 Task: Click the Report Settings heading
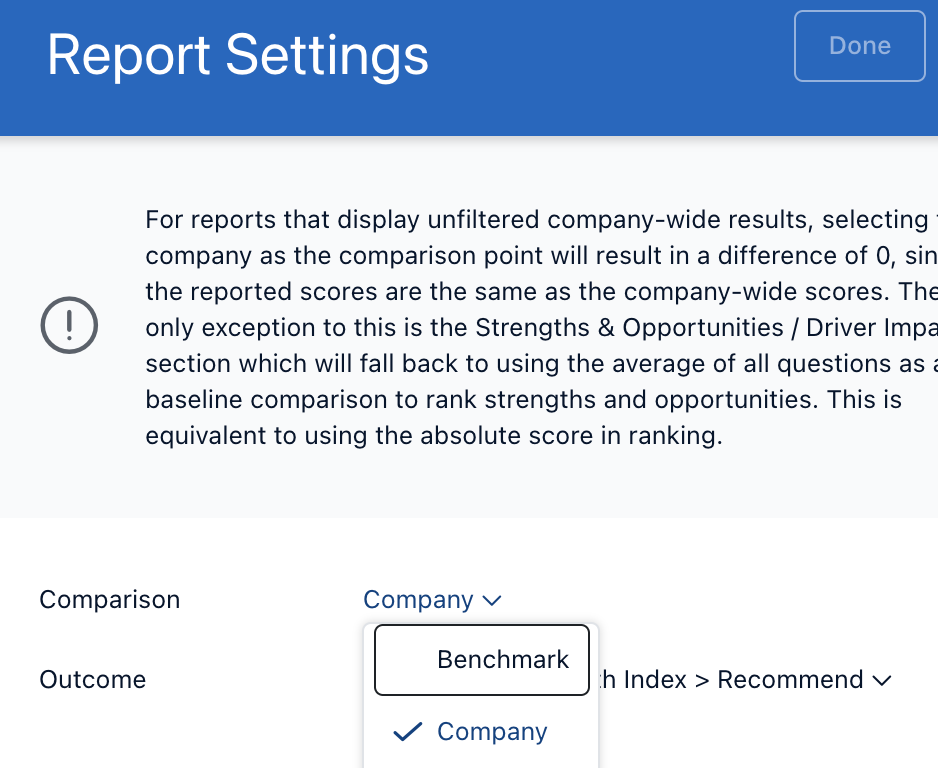237,55
